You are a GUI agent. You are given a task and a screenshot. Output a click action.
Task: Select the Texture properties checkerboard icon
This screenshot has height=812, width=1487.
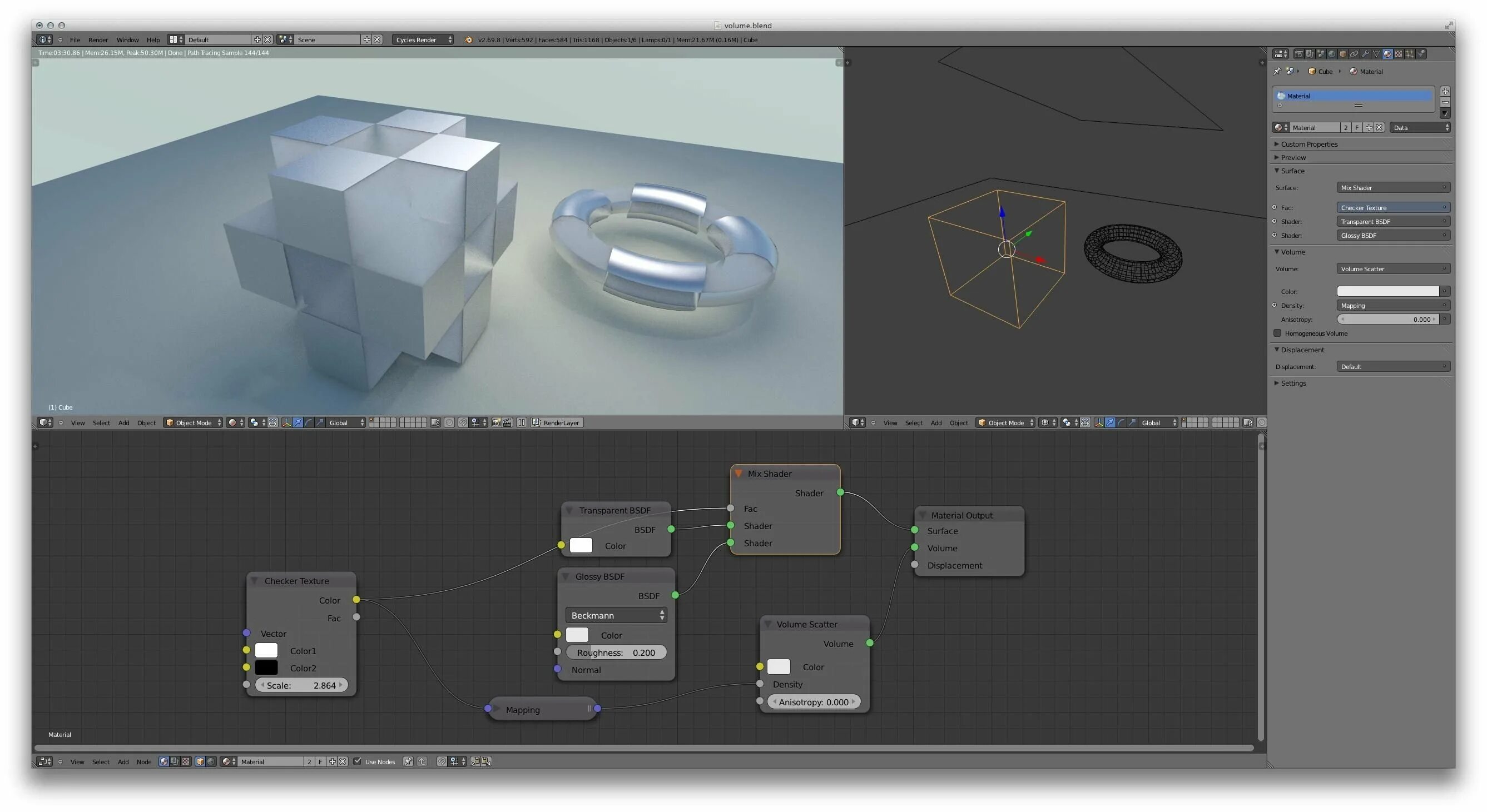tap(1399, 54)
